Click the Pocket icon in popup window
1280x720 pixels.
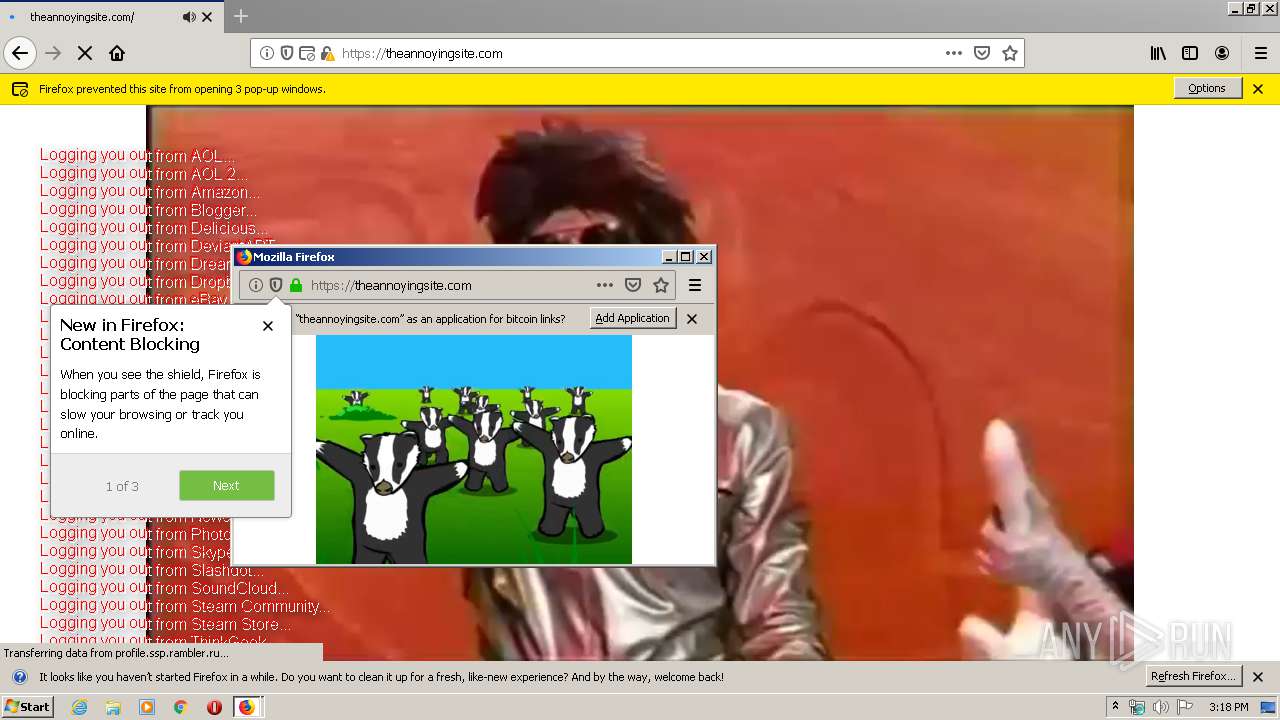633,285
